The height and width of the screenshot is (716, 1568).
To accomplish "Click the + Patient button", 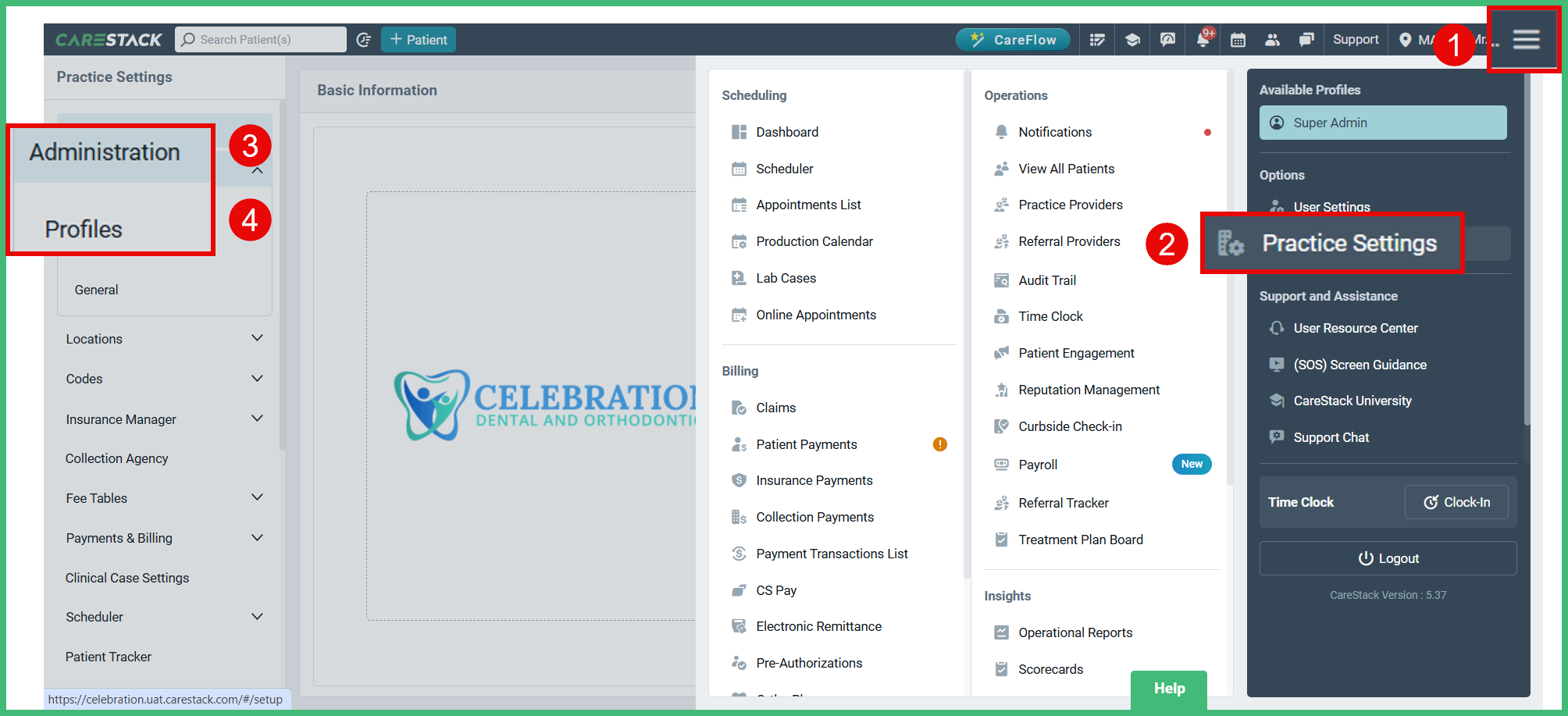I will tap(419, 39).
